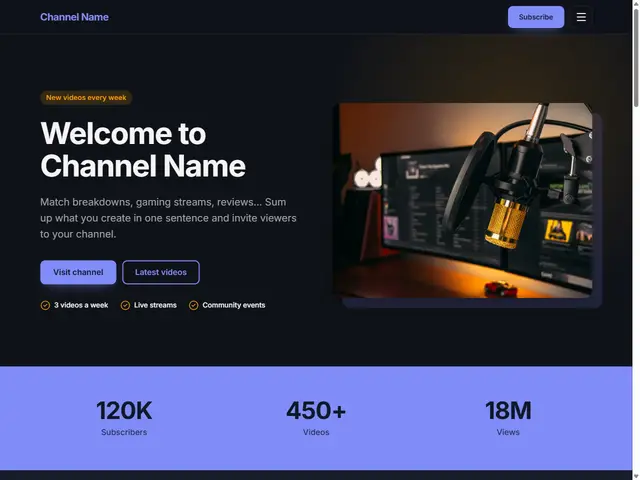Select the '3 videos a week' text
The width and height of the screenshot is (640, 480).
[81, 305]
